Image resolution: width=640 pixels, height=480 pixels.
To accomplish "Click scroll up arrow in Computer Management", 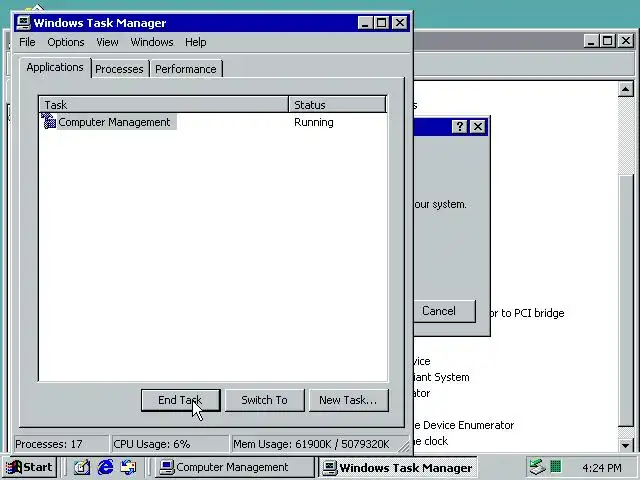I will click(625, 89).
